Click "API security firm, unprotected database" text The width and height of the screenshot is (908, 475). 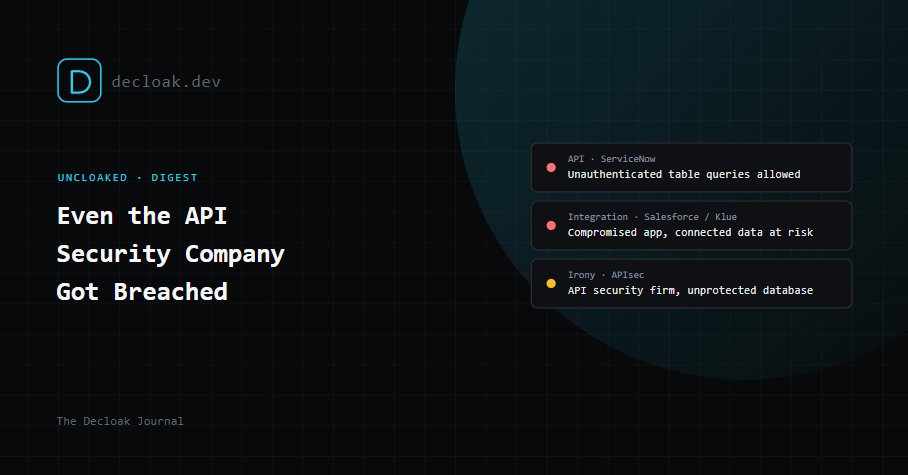click(690, 290)
